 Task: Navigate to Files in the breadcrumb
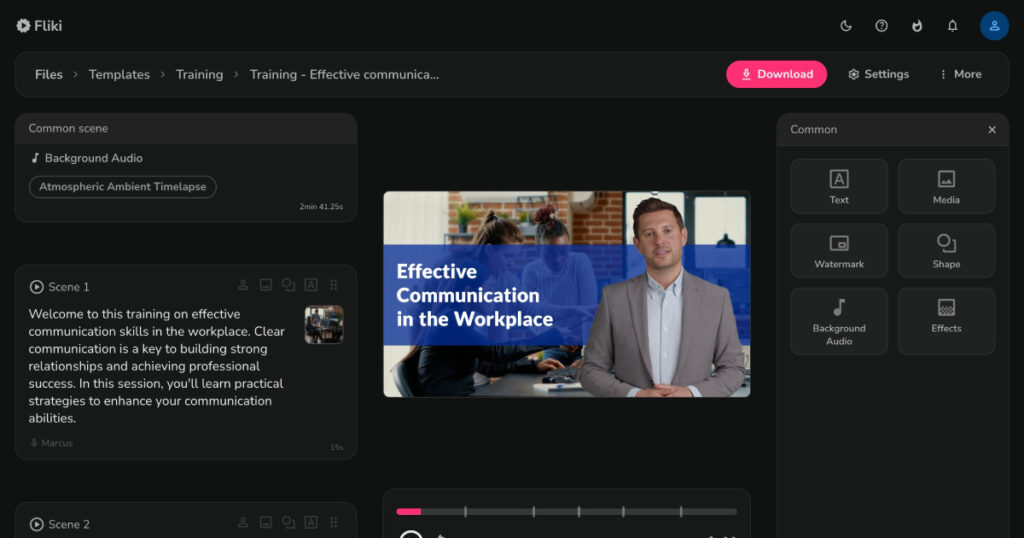(x=49, y=74)
